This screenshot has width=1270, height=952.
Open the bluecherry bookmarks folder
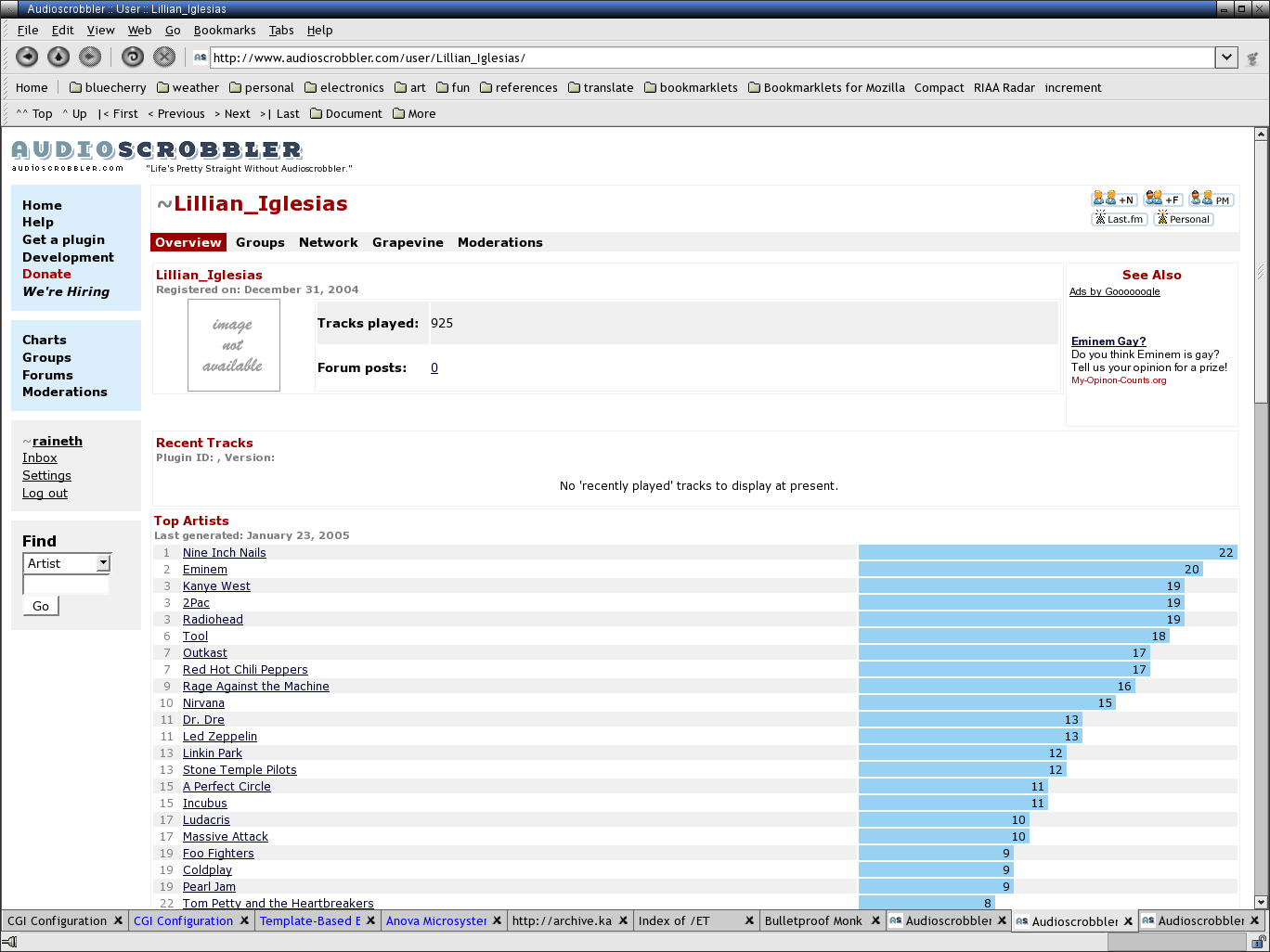tap(108, 88)
